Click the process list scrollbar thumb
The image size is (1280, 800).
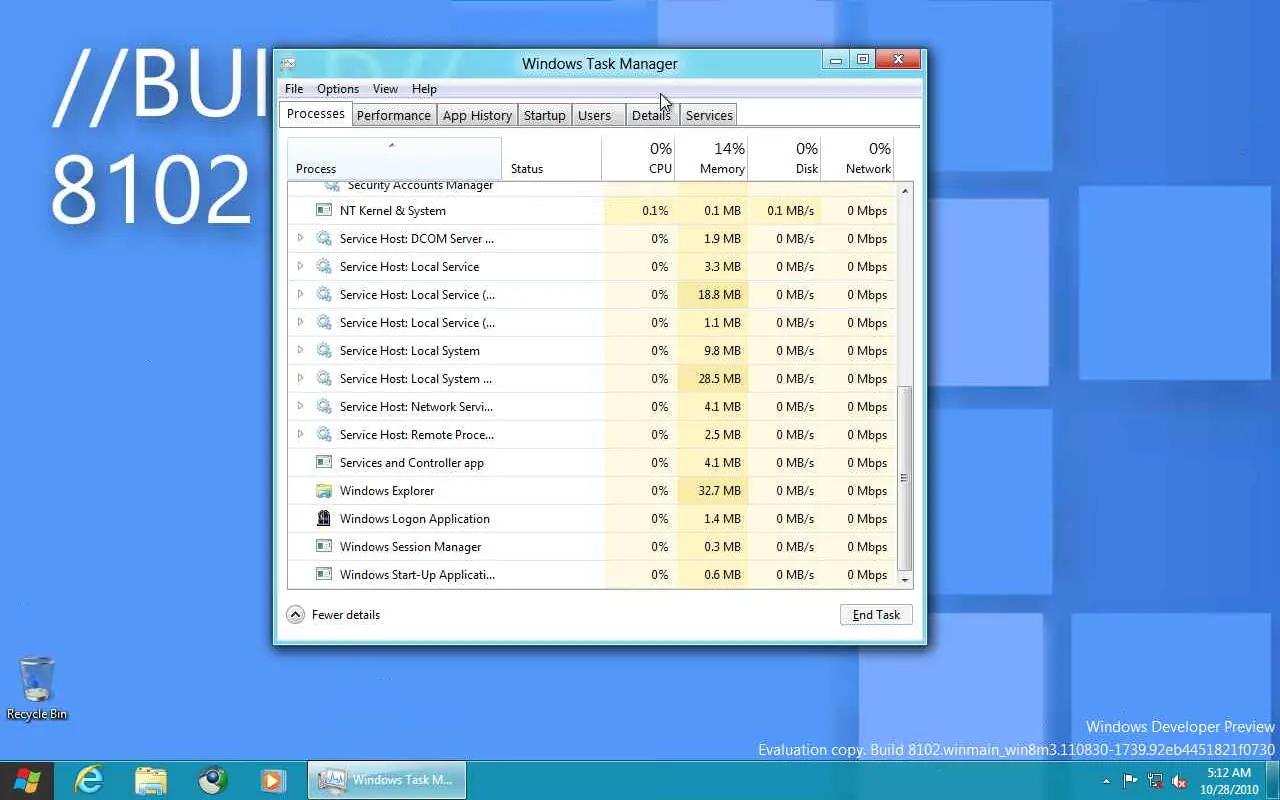pyautogui.click(x=905, y=478)
